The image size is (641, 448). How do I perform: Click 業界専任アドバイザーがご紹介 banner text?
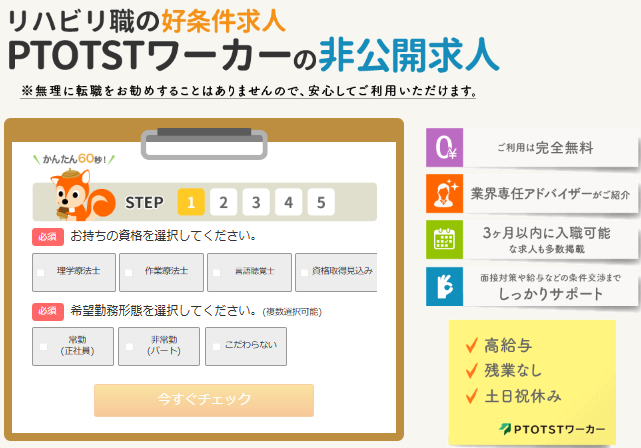tap(550, 194)
